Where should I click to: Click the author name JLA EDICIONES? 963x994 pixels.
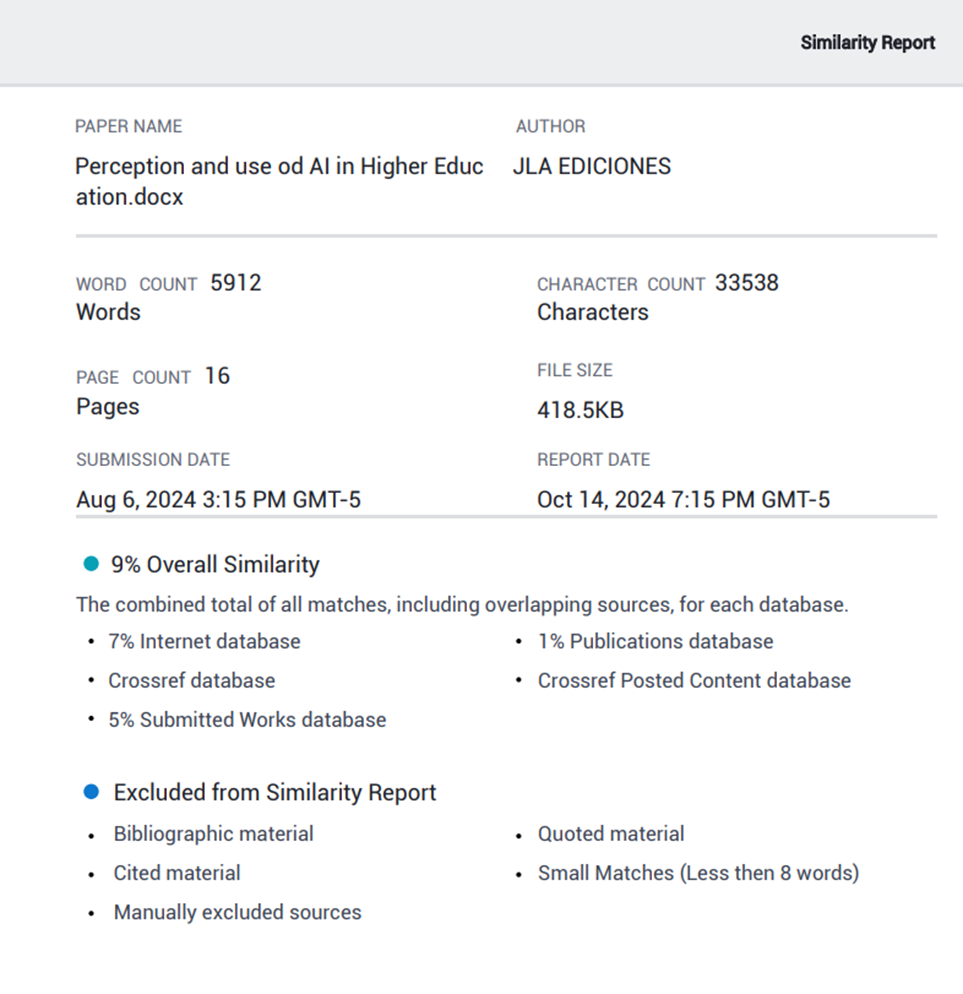coord(592,166)
